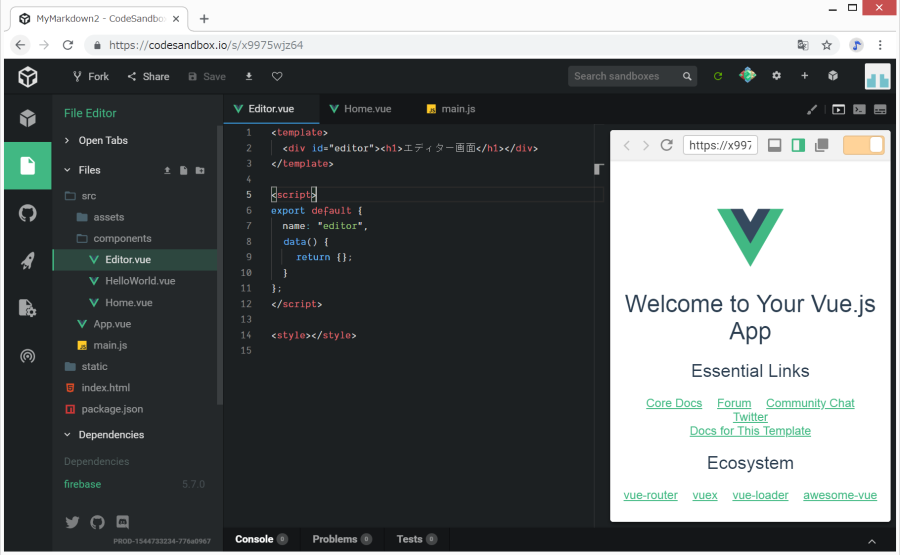Open the Discord link icon
This screenshot has width=900, height=555.
click(123, 522)
